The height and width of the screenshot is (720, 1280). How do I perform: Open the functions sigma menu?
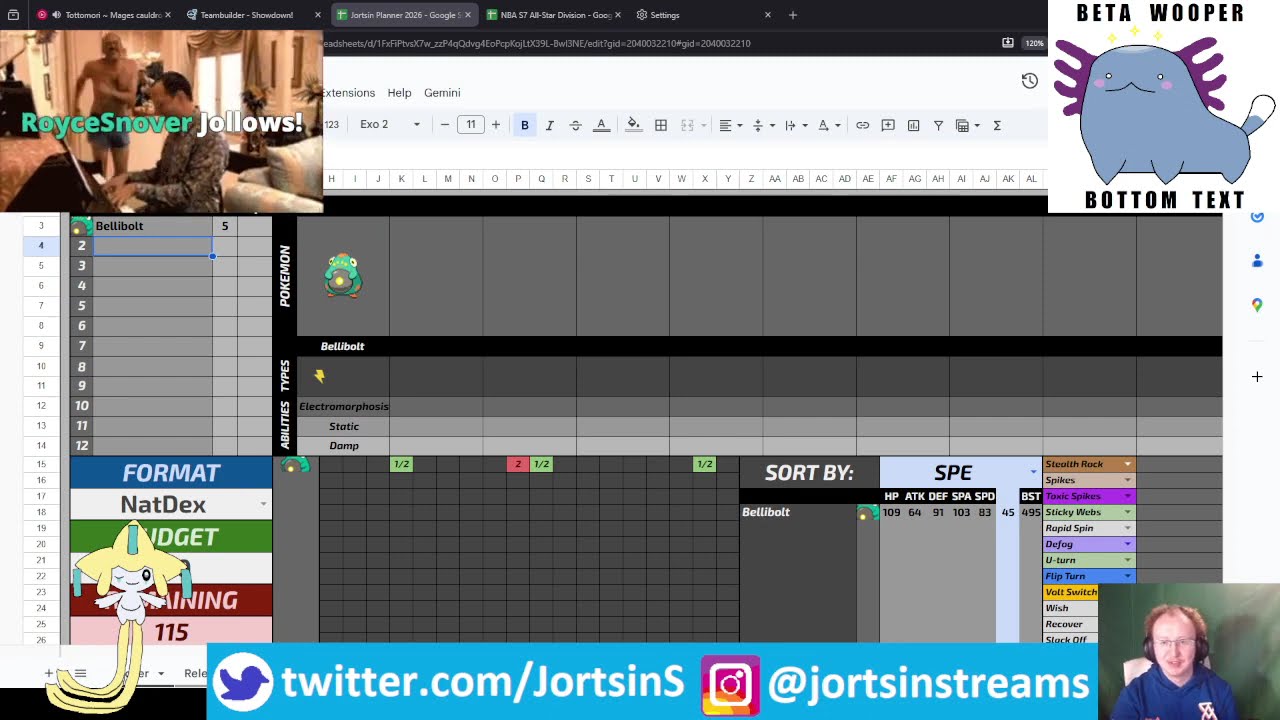click(997, 125)
